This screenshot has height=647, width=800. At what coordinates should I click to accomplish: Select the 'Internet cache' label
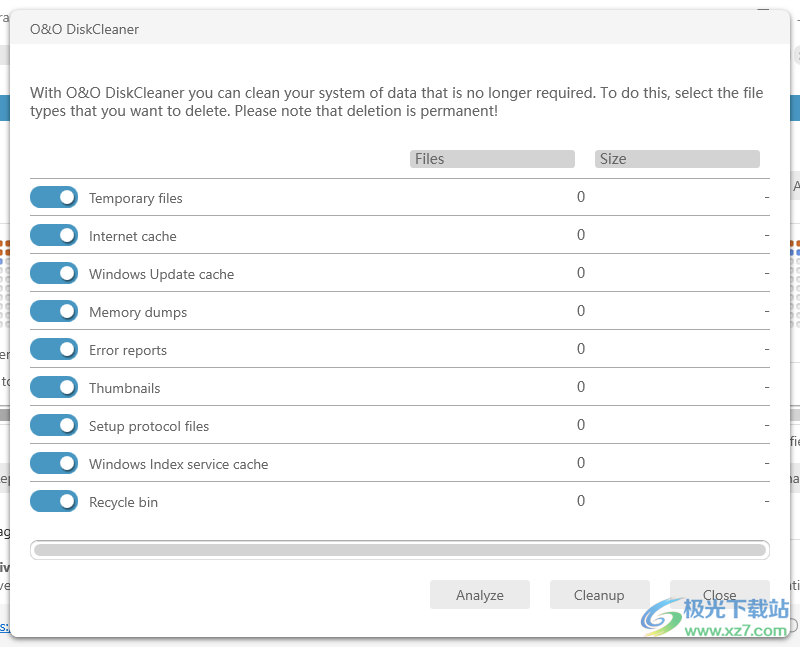133,236
